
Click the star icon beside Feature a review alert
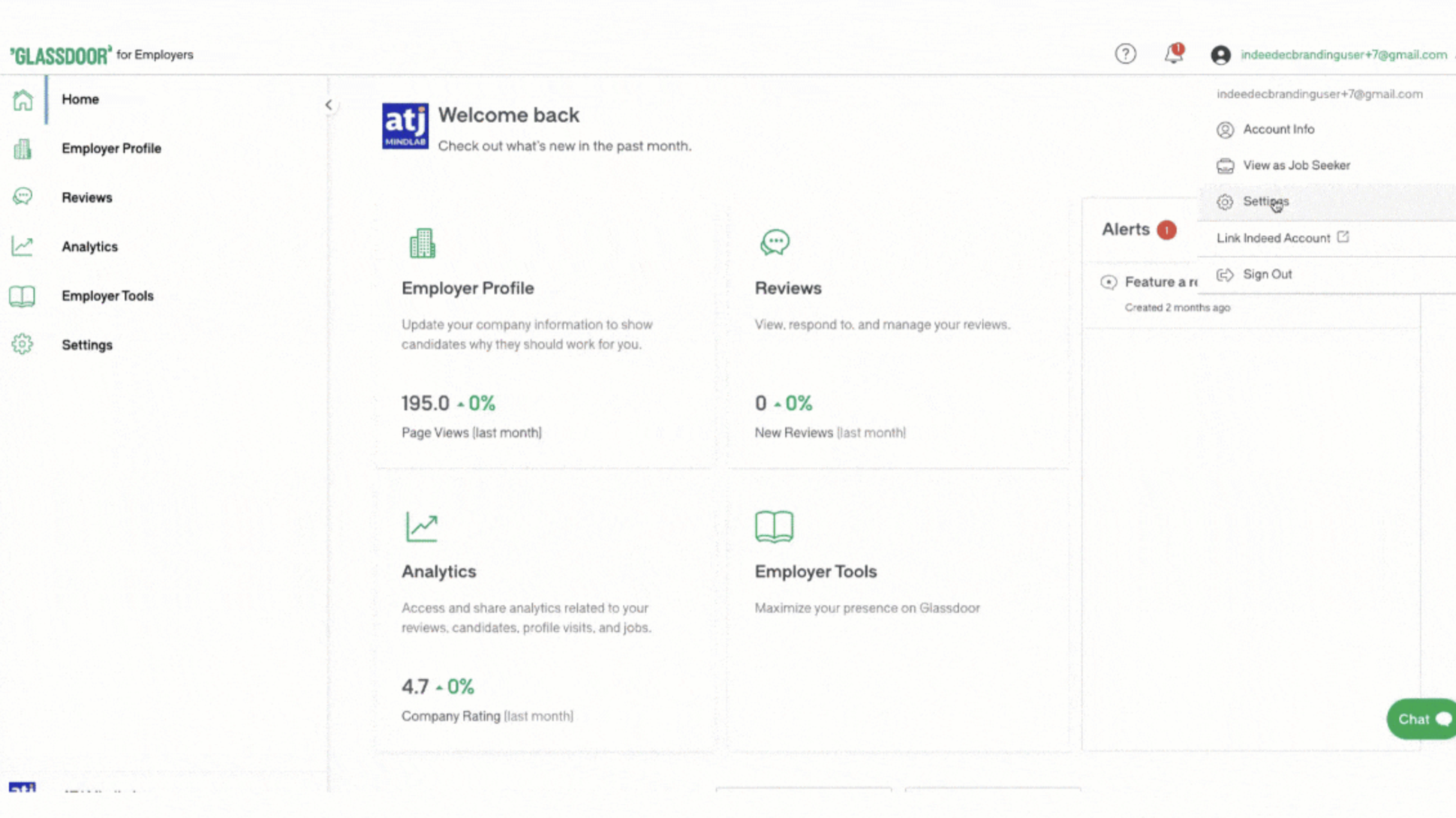(1109, 282)
